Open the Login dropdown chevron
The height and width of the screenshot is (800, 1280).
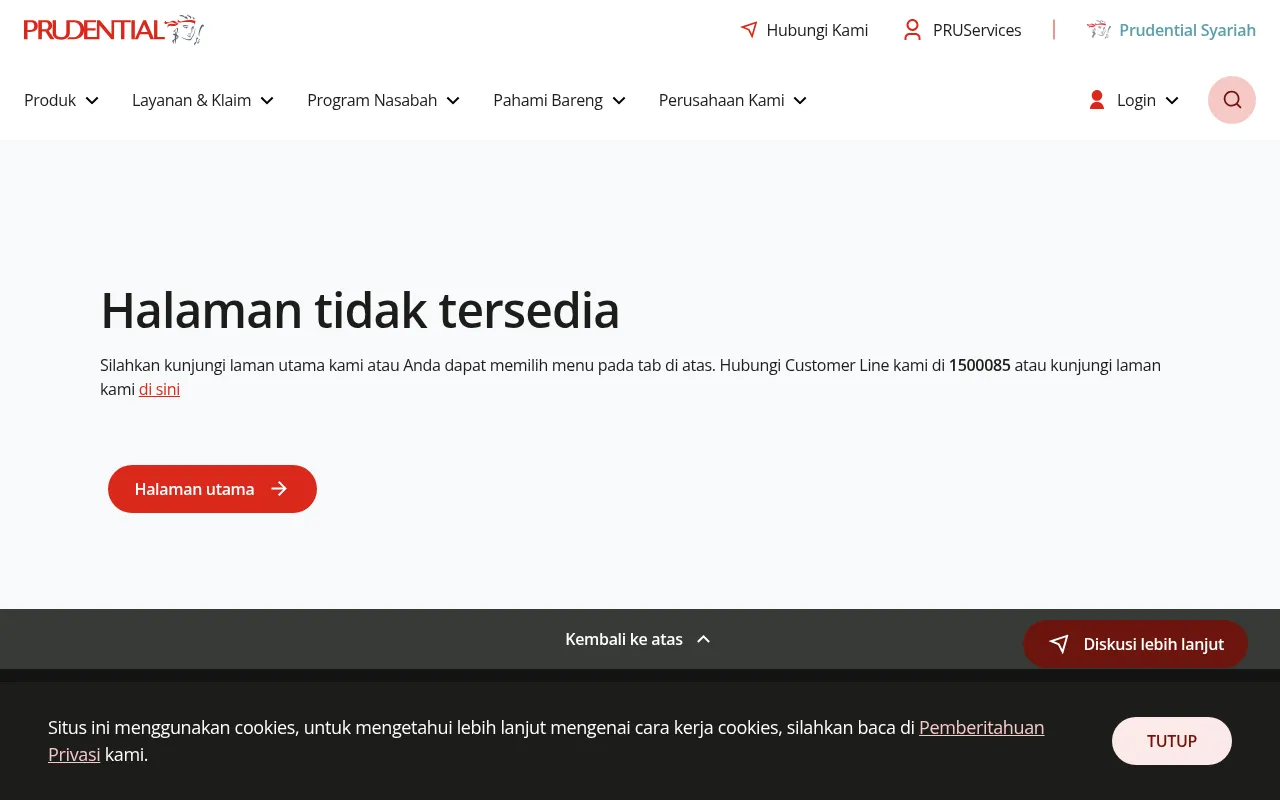[x=1172, y=100]
